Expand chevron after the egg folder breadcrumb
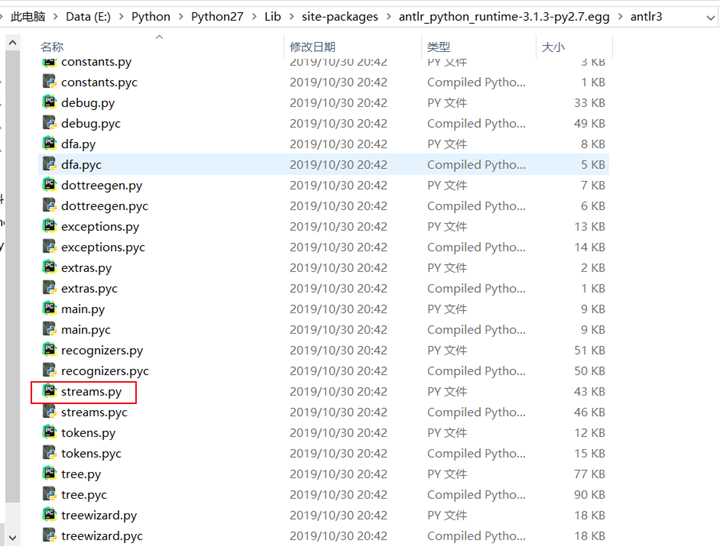720x553 pixels. coord(620,17)
